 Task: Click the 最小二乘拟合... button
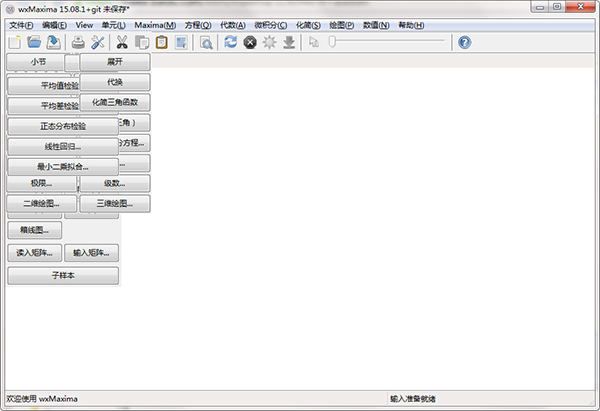[63, 166]
